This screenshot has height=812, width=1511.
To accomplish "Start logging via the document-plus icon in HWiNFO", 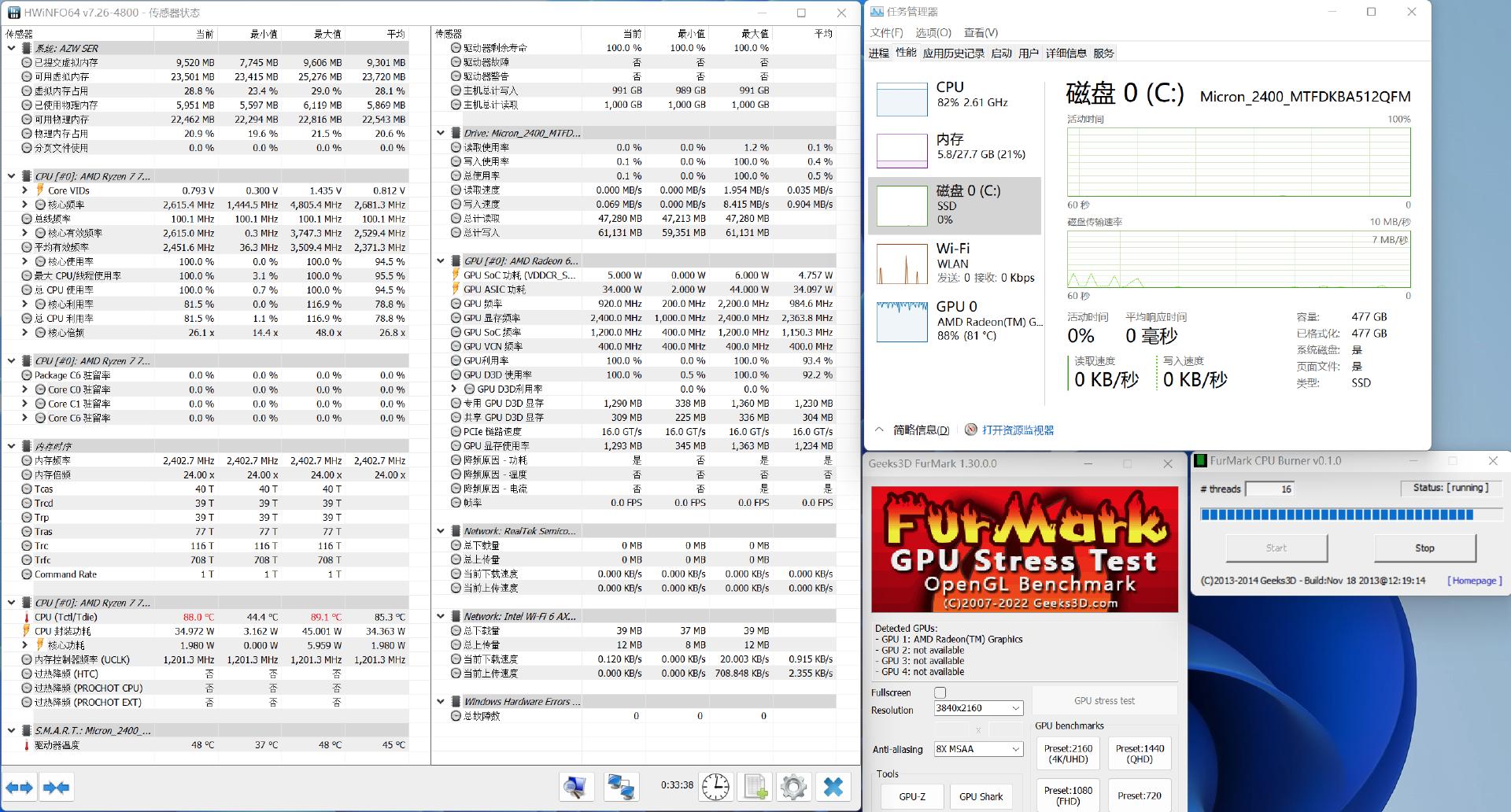I will click(754, 786).
